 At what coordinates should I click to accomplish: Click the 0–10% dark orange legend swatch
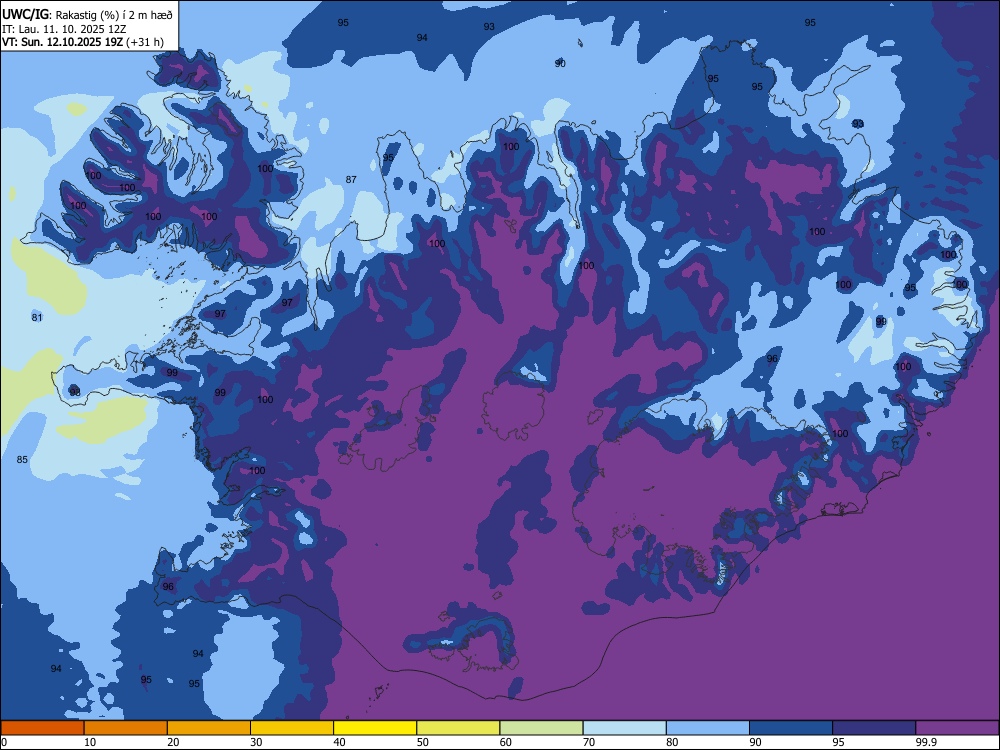coord(43,728)
